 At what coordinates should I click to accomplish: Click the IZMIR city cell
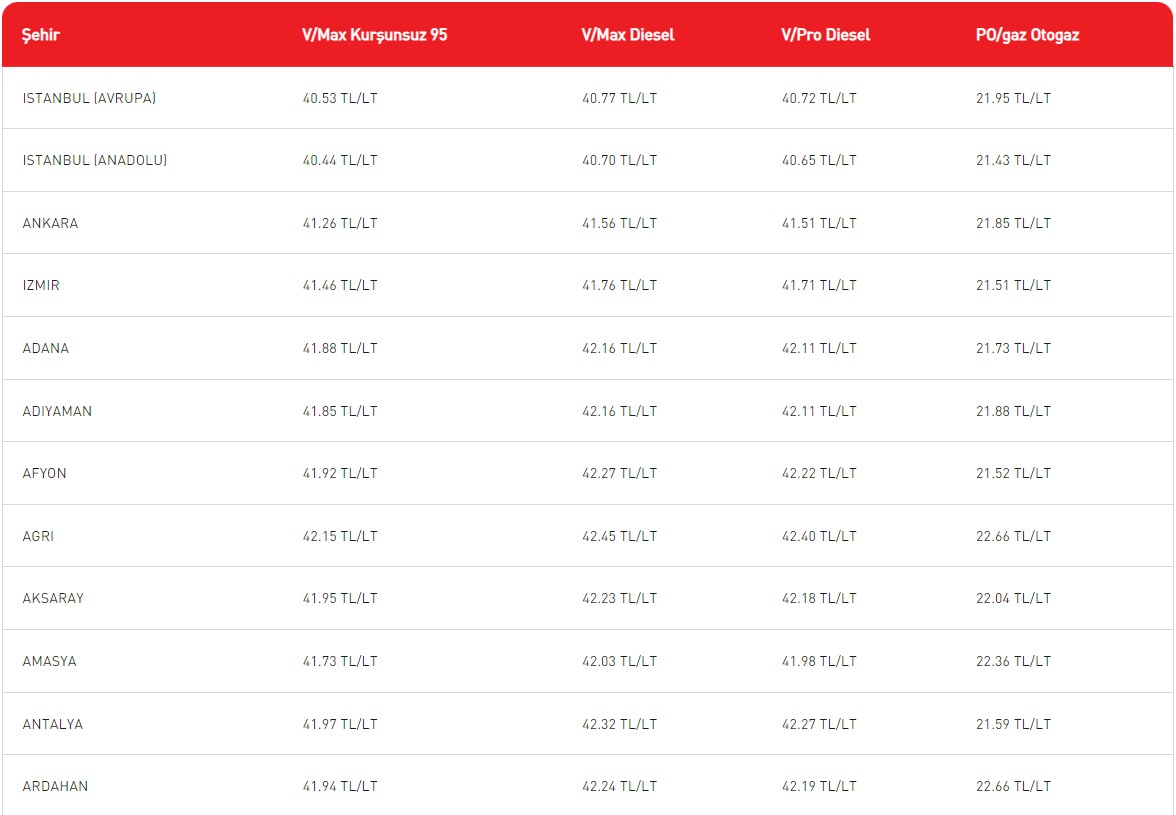tap(41, 286)
